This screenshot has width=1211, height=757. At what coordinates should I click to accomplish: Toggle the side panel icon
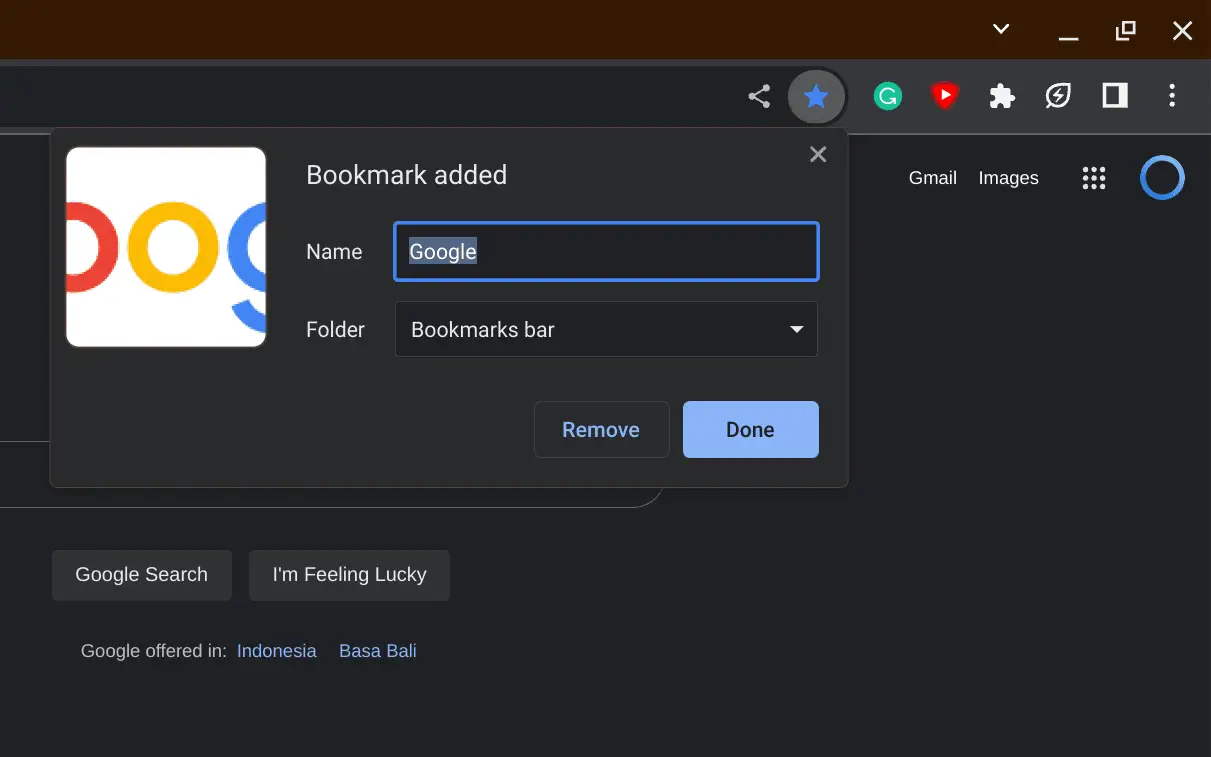tap(1115, 96)
